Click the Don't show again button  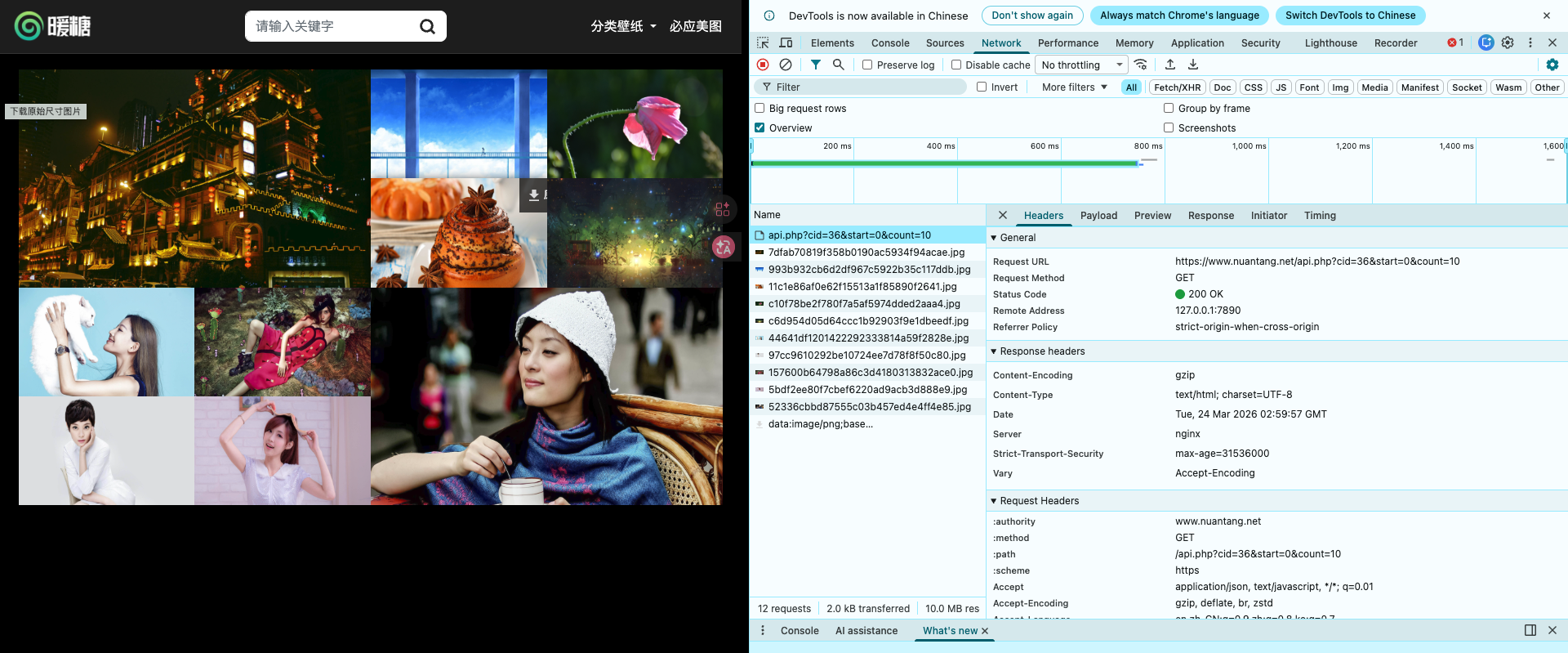tap(1032, 16)
